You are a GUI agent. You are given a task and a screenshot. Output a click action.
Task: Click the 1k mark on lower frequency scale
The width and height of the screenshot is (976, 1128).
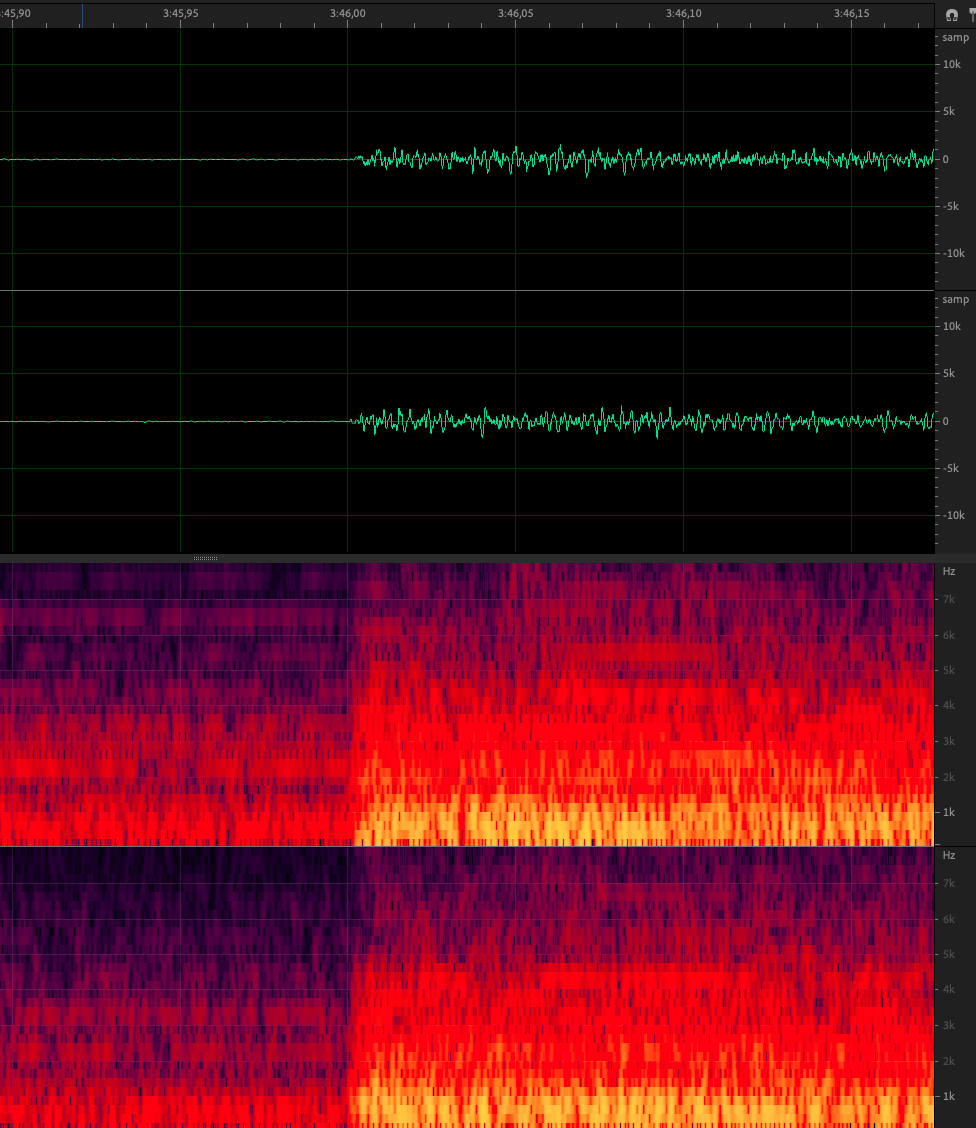(951, 1097)
